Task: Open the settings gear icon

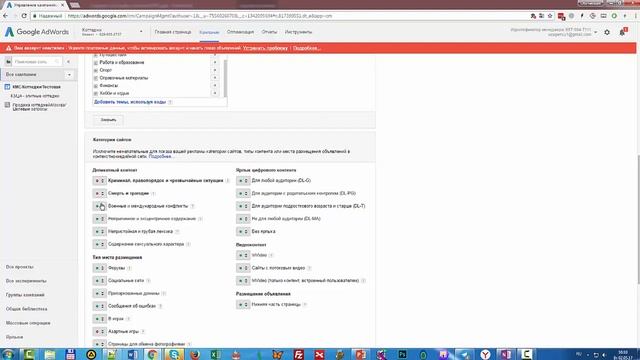Action: tap(607, 32)
